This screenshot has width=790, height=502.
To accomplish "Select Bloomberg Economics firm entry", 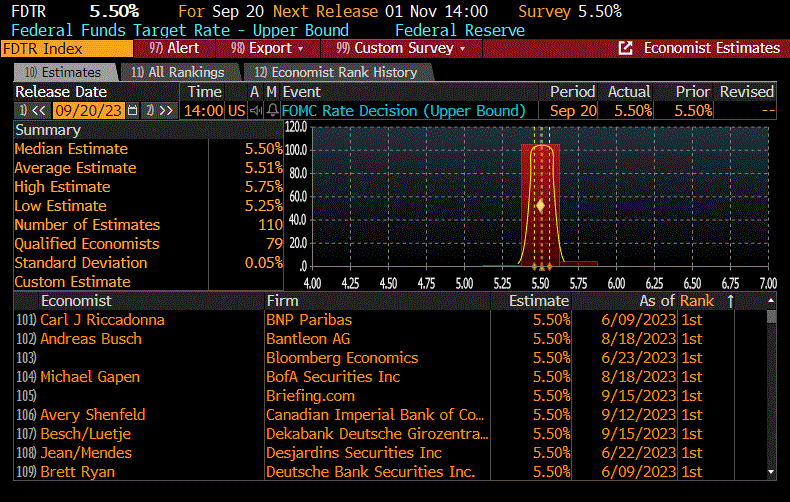I will pyautogui.click(x=342, y=358).
